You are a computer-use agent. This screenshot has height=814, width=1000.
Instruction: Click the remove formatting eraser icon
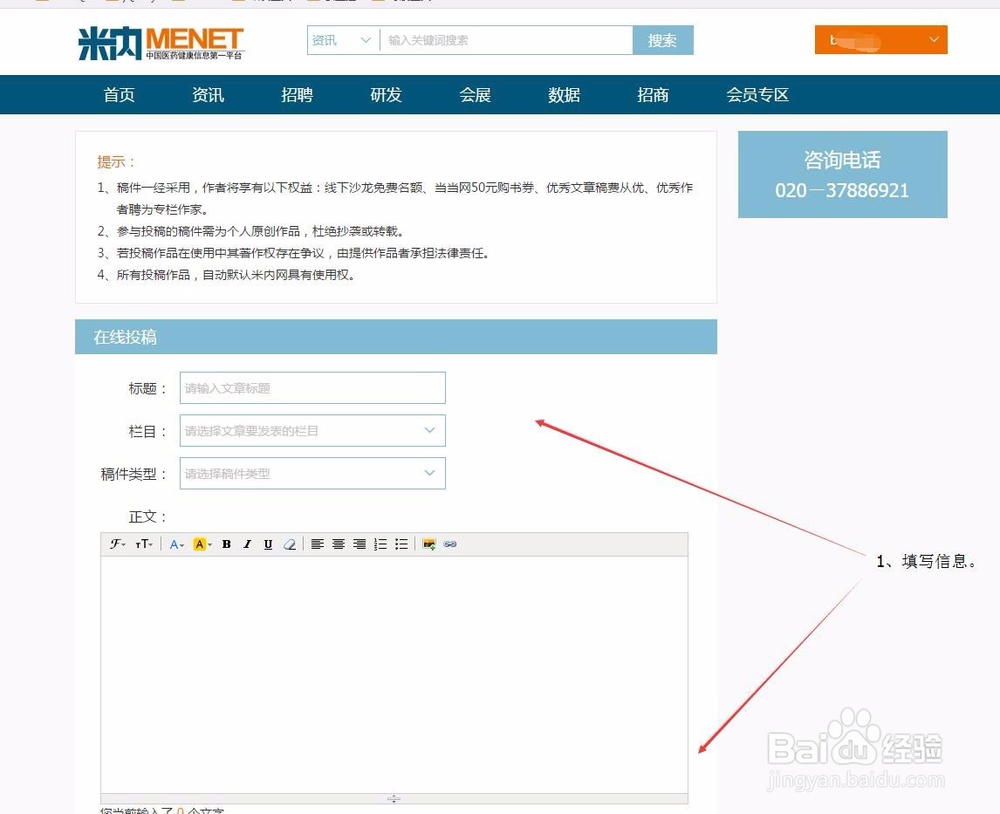click(289, 544)
